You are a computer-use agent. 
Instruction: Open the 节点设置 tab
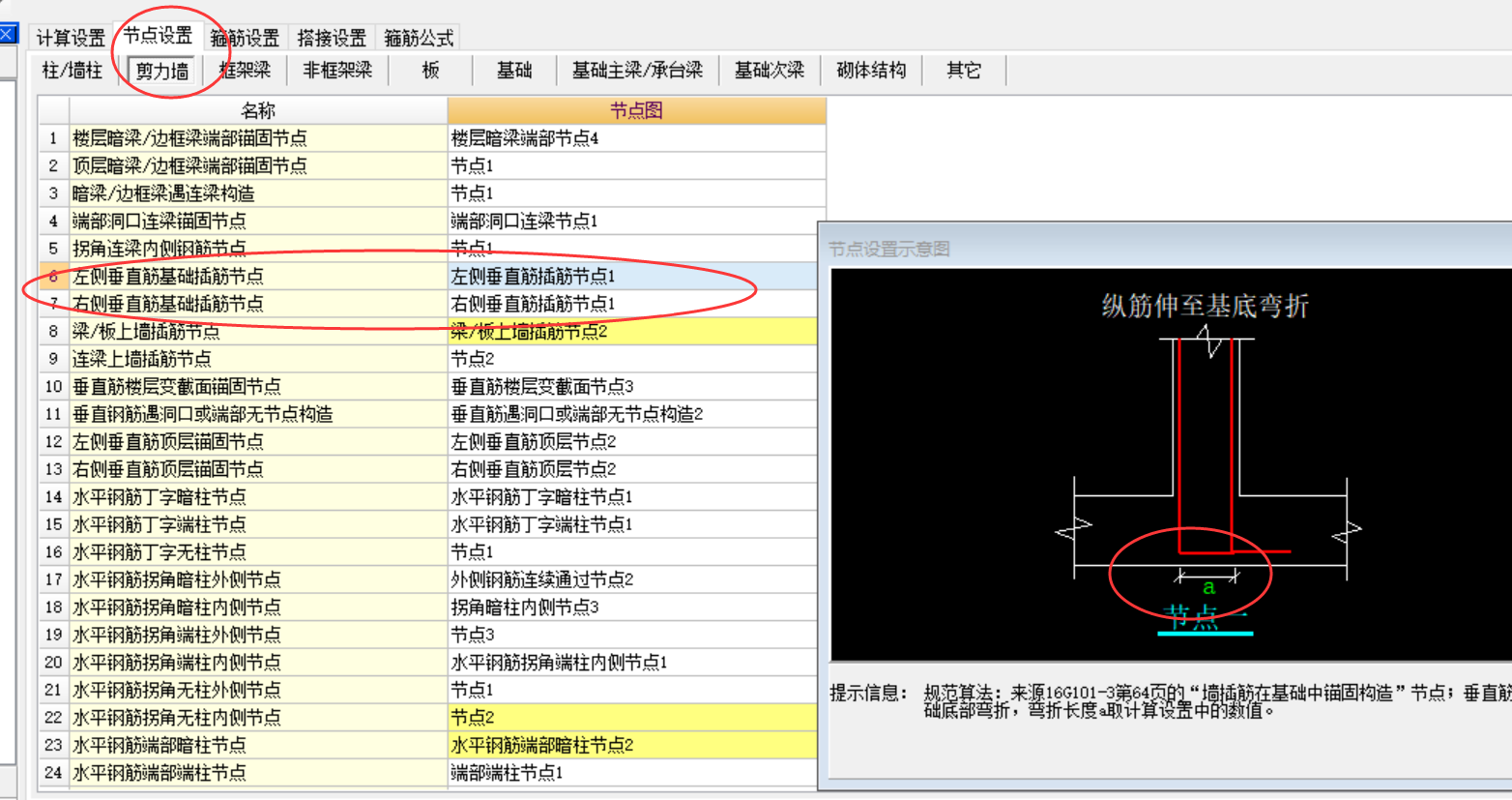[158, 36]
